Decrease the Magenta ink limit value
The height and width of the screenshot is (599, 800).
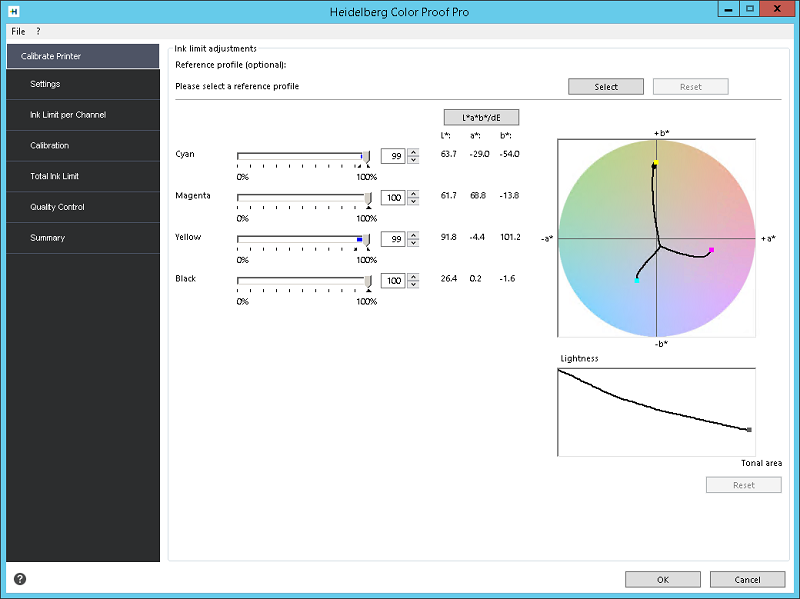[x=413, y=201]
